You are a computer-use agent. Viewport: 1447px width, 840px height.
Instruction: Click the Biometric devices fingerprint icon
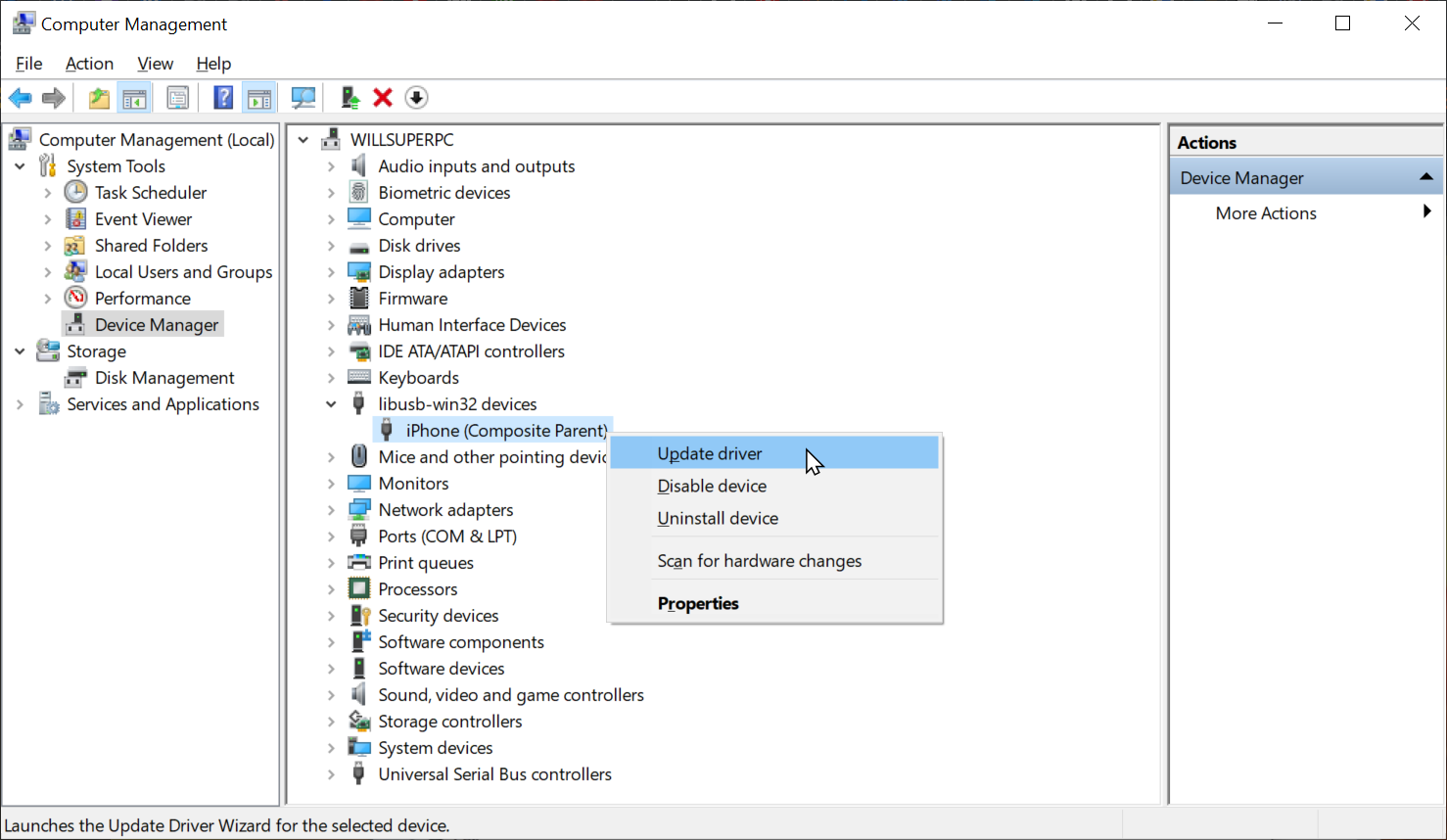pos(359,192)
